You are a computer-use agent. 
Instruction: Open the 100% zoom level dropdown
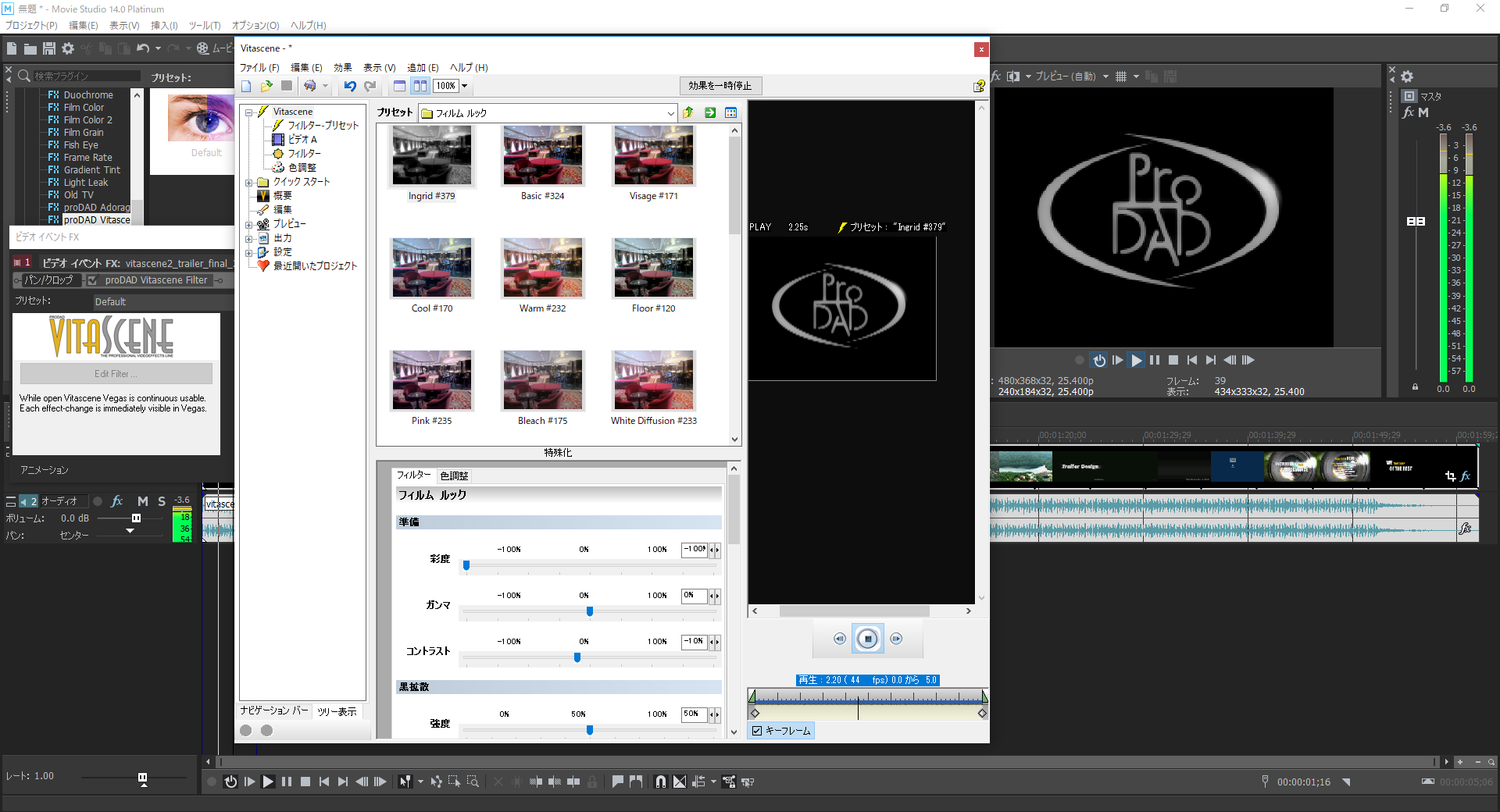[464, 86]
